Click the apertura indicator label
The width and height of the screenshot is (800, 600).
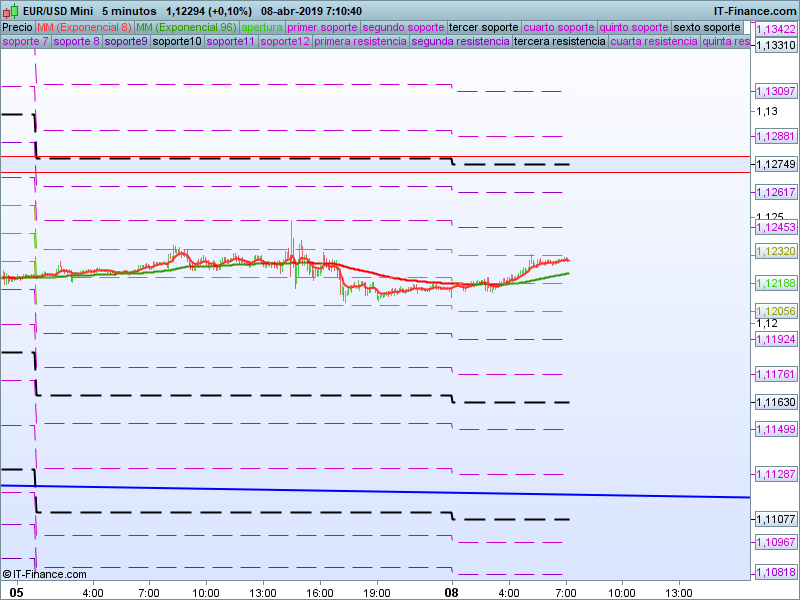[262, 27]
